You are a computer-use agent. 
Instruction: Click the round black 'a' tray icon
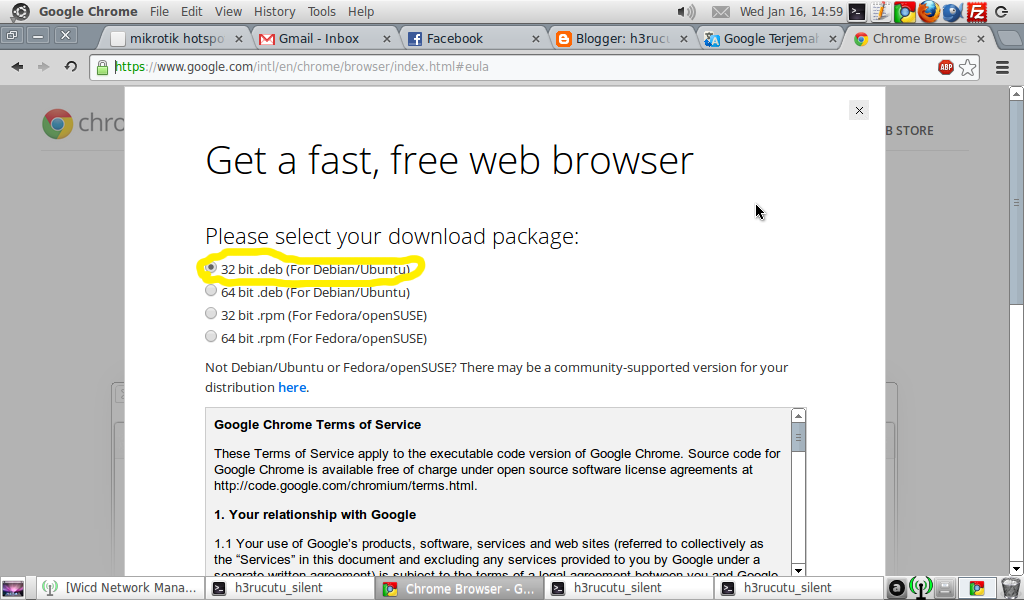(897, 588)
